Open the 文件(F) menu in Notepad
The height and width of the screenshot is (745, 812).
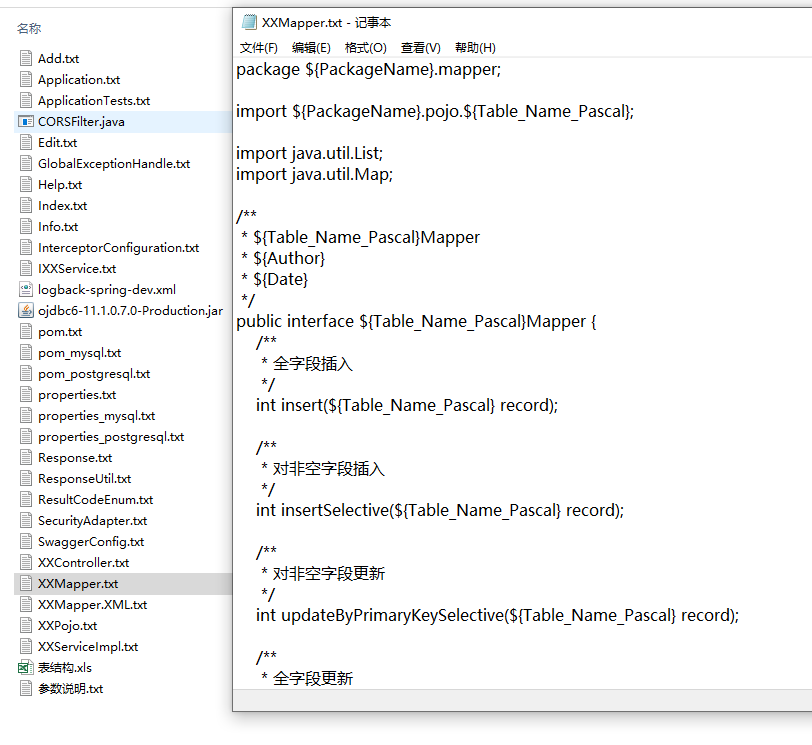coord(258,48)
